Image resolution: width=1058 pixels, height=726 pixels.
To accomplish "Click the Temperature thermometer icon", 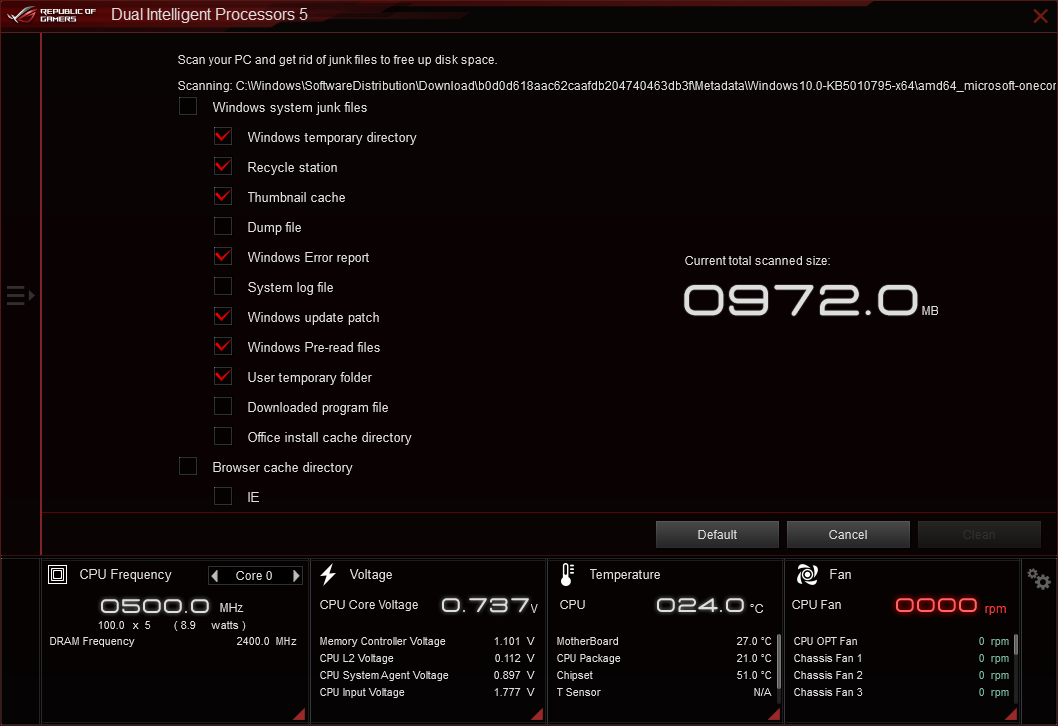I will click(565, 574).
